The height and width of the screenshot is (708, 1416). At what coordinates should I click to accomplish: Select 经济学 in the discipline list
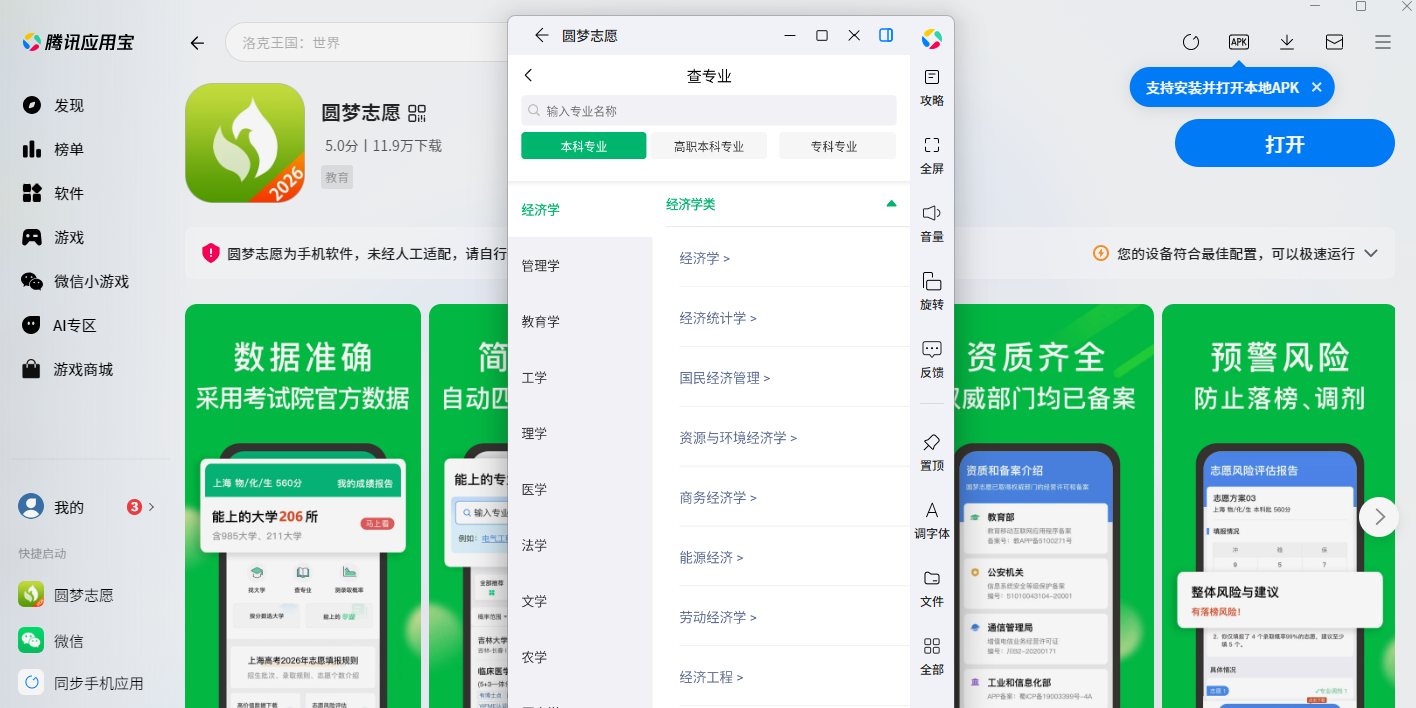580,210
